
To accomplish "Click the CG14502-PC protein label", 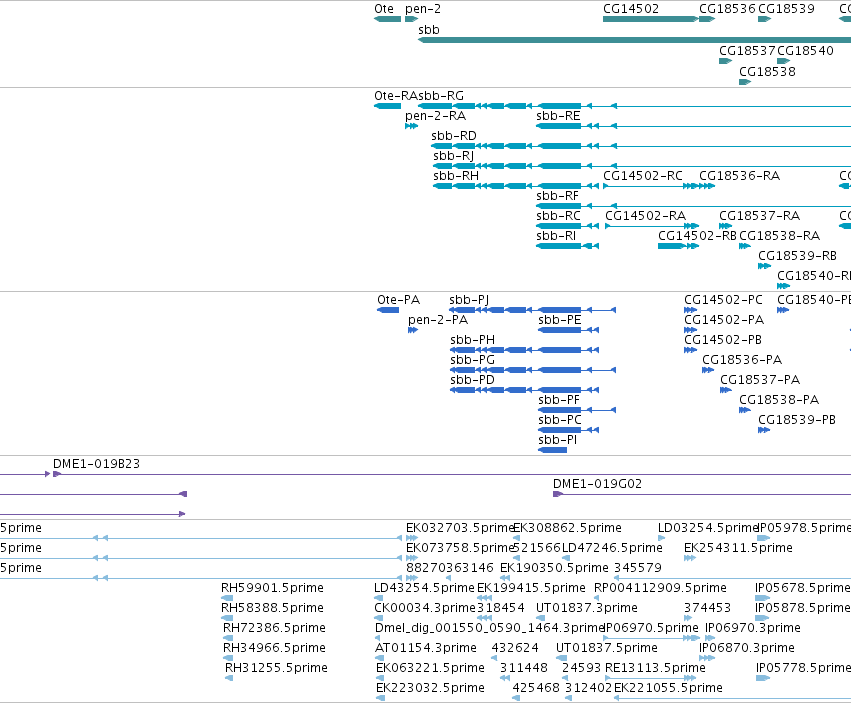I will (723, 300).
